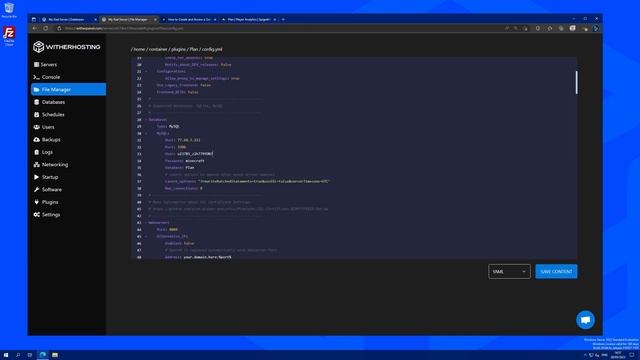Open the YAML syntax dropdown
The image size is (640, 360).
point(509,271)
